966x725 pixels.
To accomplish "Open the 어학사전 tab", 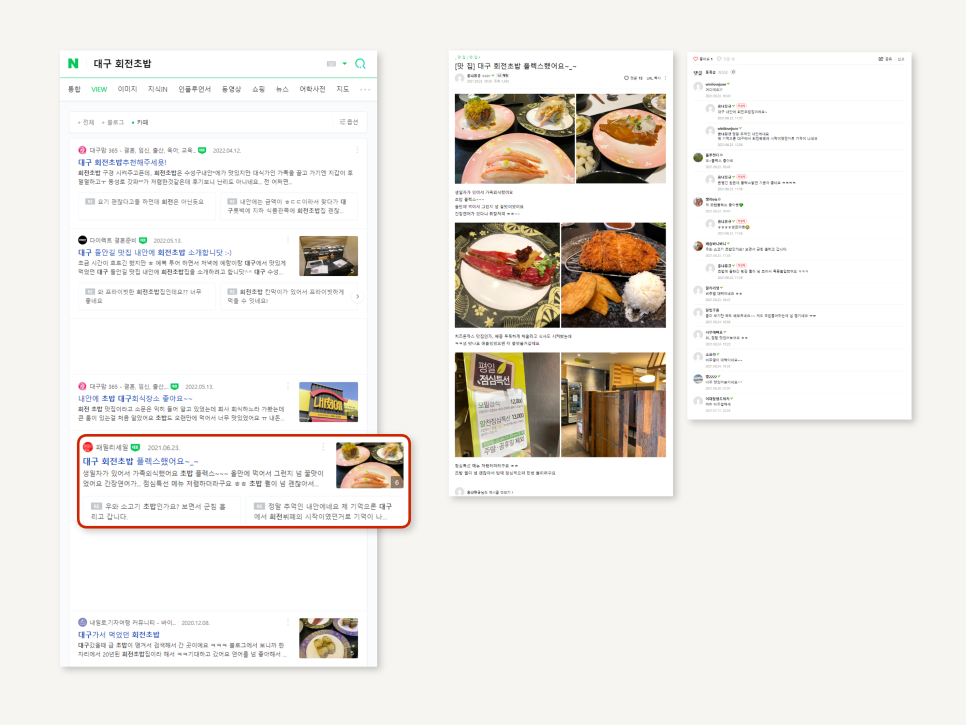I will [x=312, y=89].
